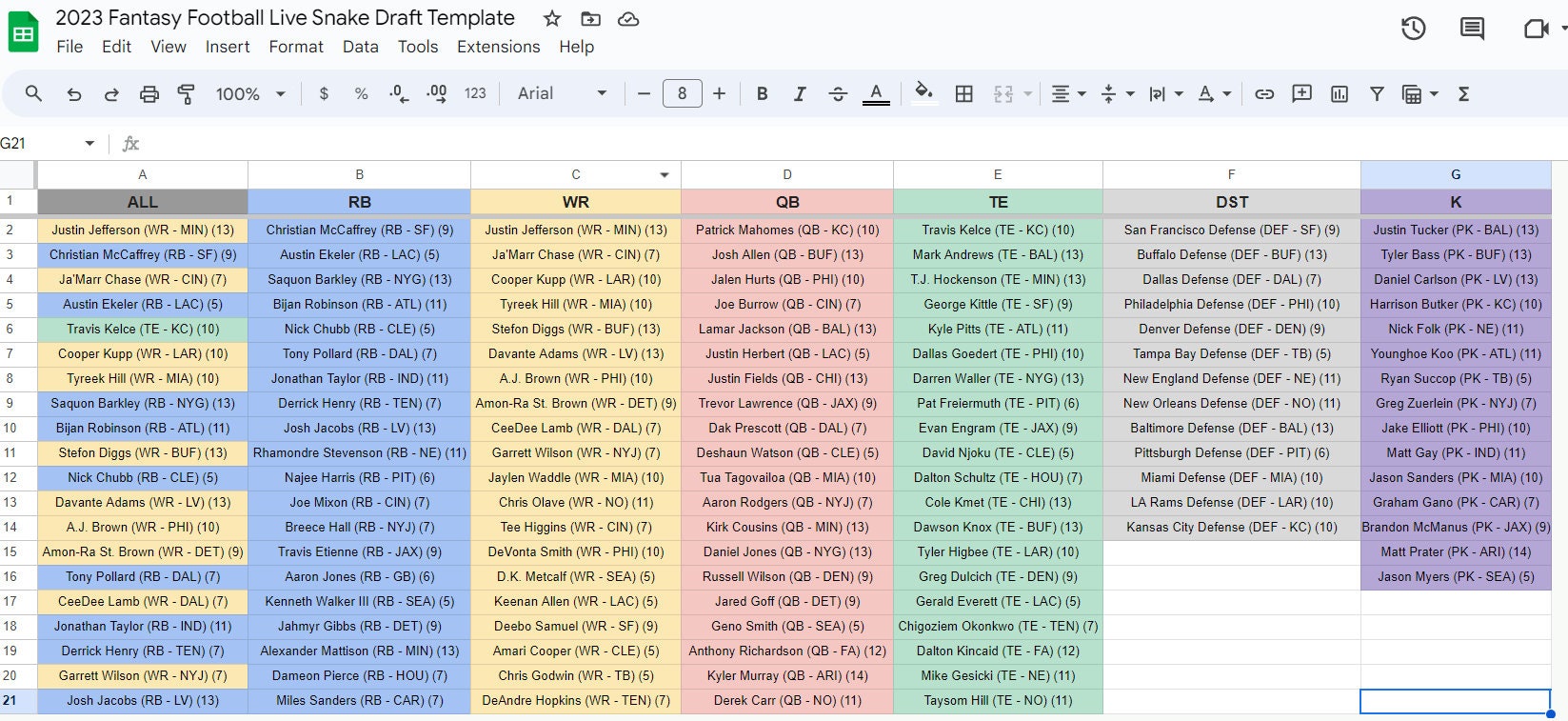The height and width of the screenshot is (721, 1568).
Task: Select the 'RB' header cell
Action: 359,202
